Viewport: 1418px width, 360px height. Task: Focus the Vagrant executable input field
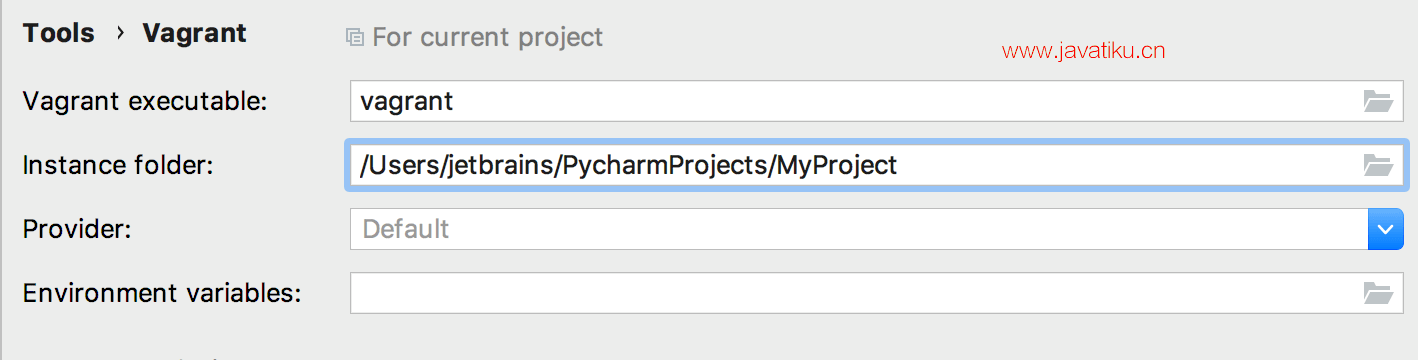coord(876,101)
